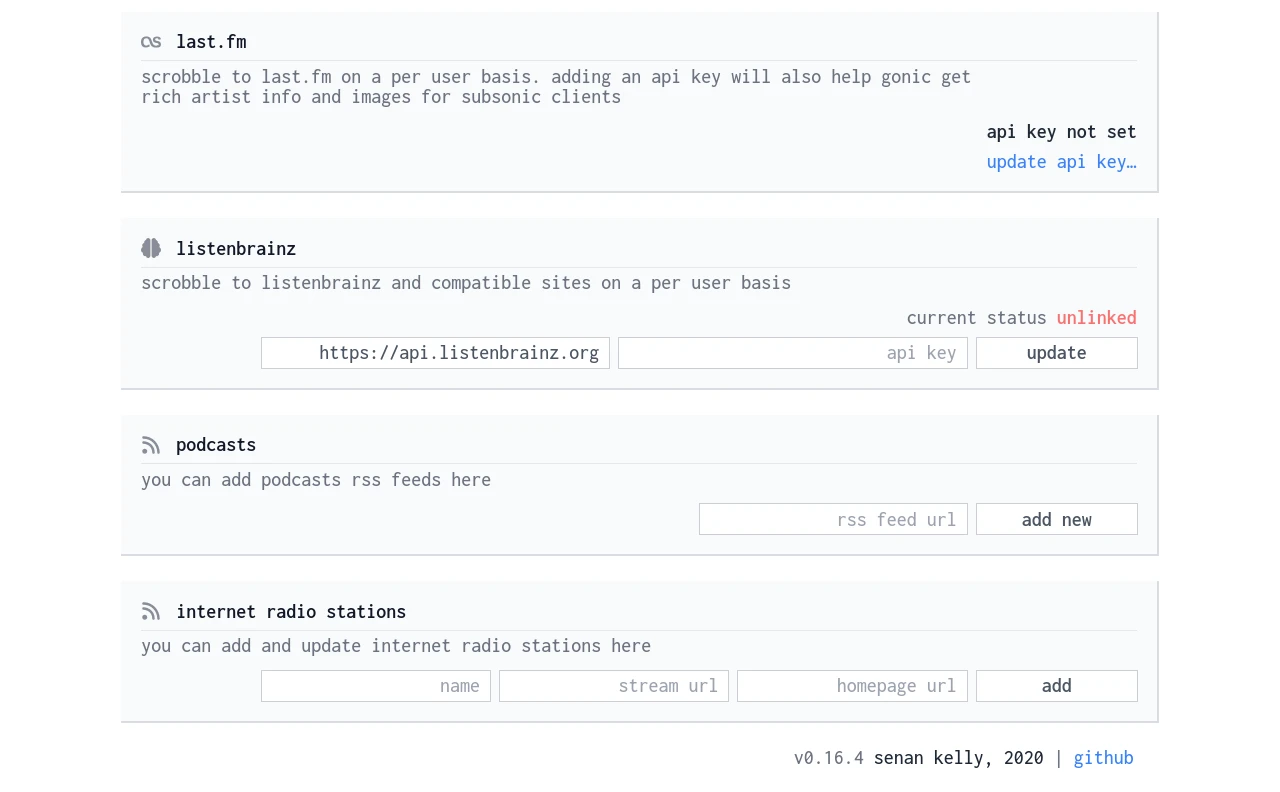
Task: Click into the rss feed url field
Action: (833, 519)
